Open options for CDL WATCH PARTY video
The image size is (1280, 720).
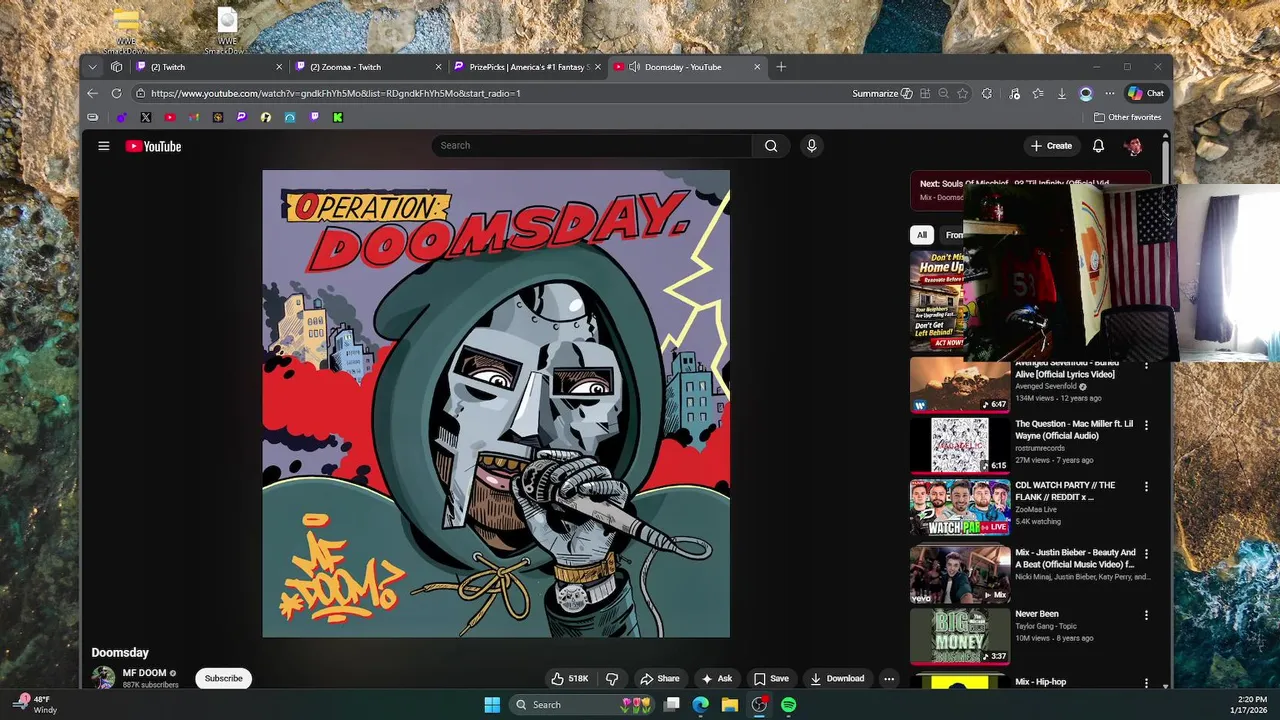click(1146, 487)
